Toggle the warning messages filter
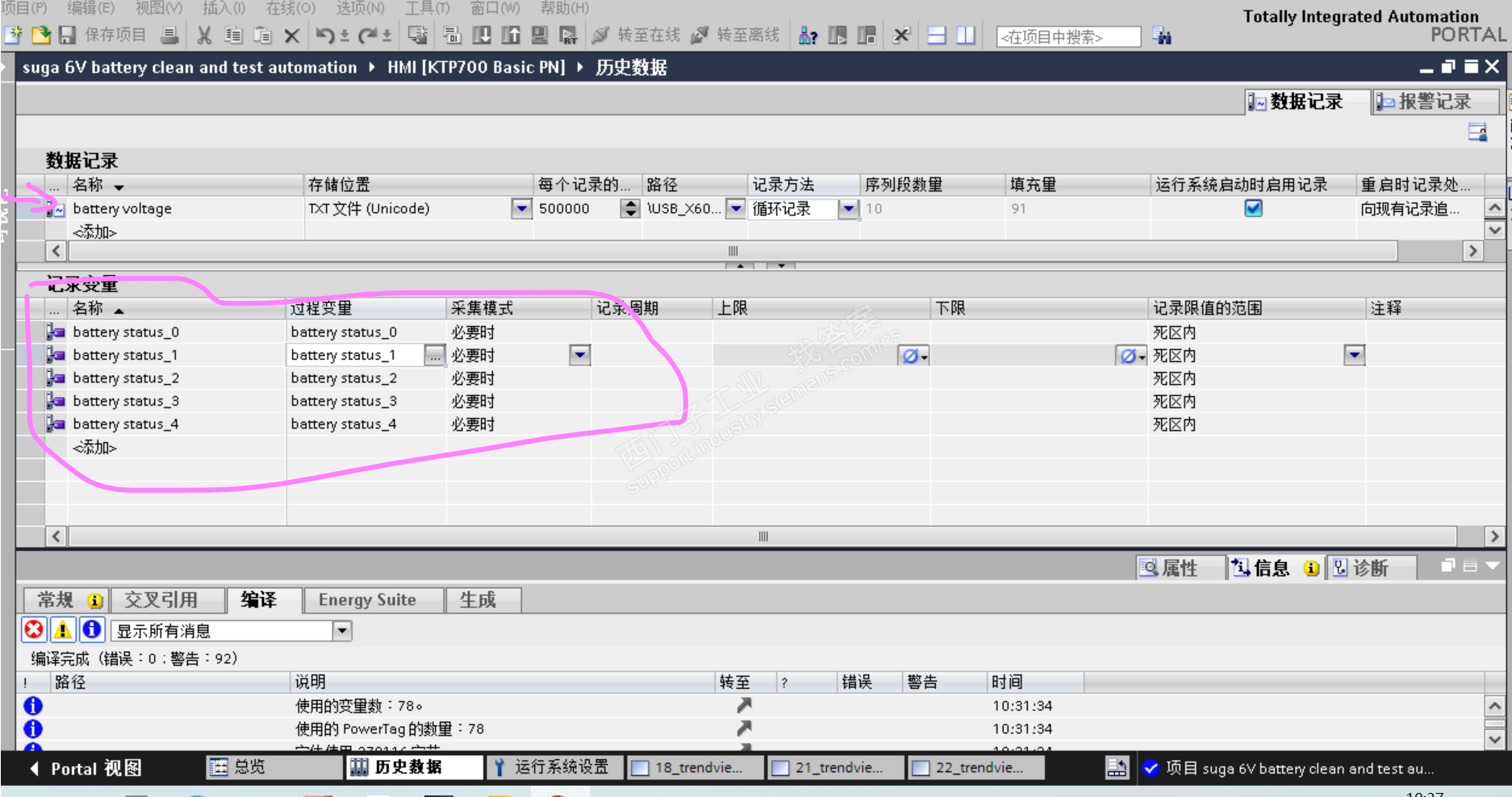Screen dimensions: 1512x797 pos(63,630)
